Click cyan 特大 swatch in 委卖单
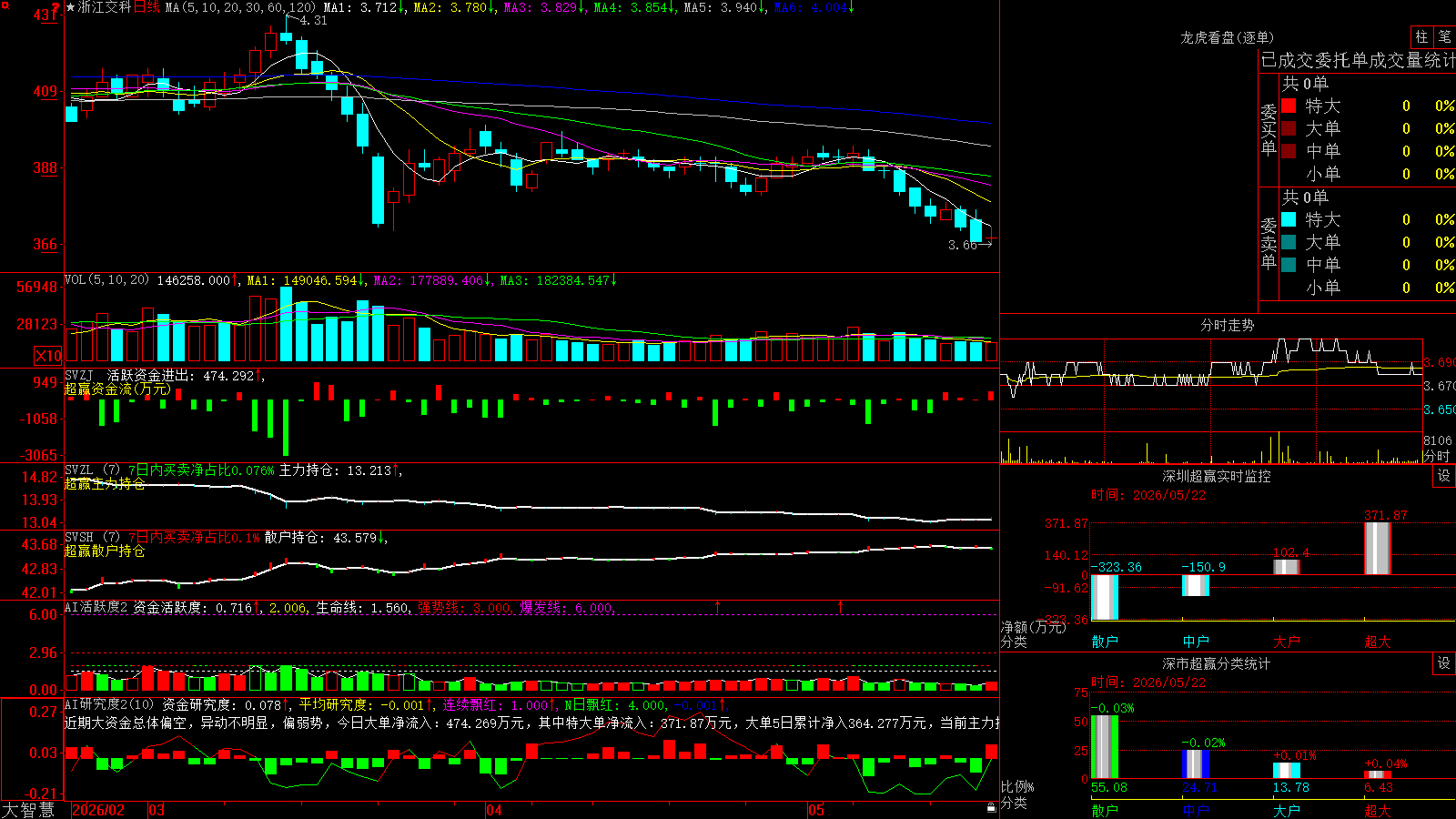Viewport: 1456px width, 819px height. tap(1289, 219)
